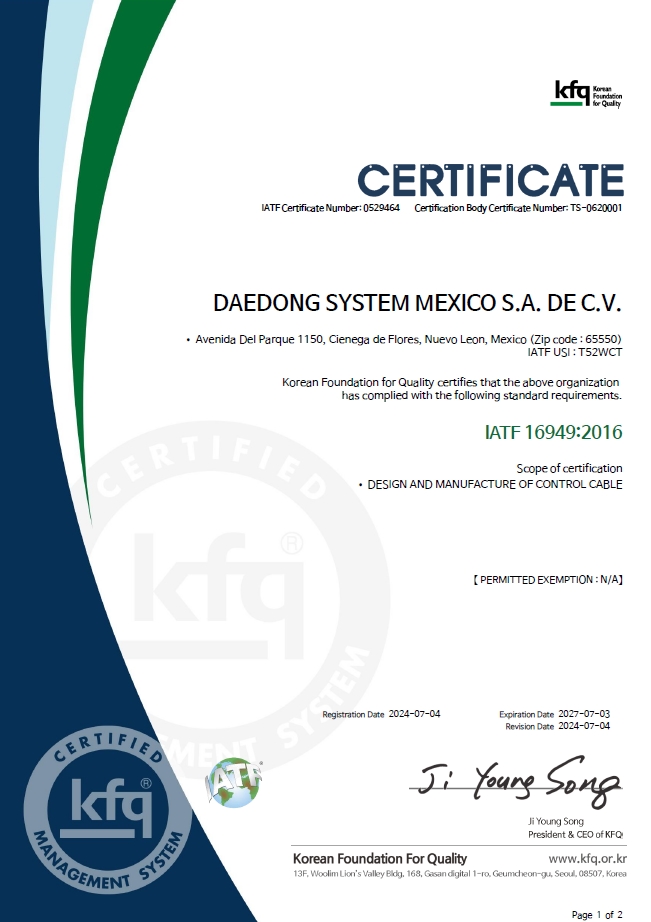This screenshot has height=922, width=651.
Task: Click the Avenida Del Parque 1150 address line
Action: tap(404, 339)
